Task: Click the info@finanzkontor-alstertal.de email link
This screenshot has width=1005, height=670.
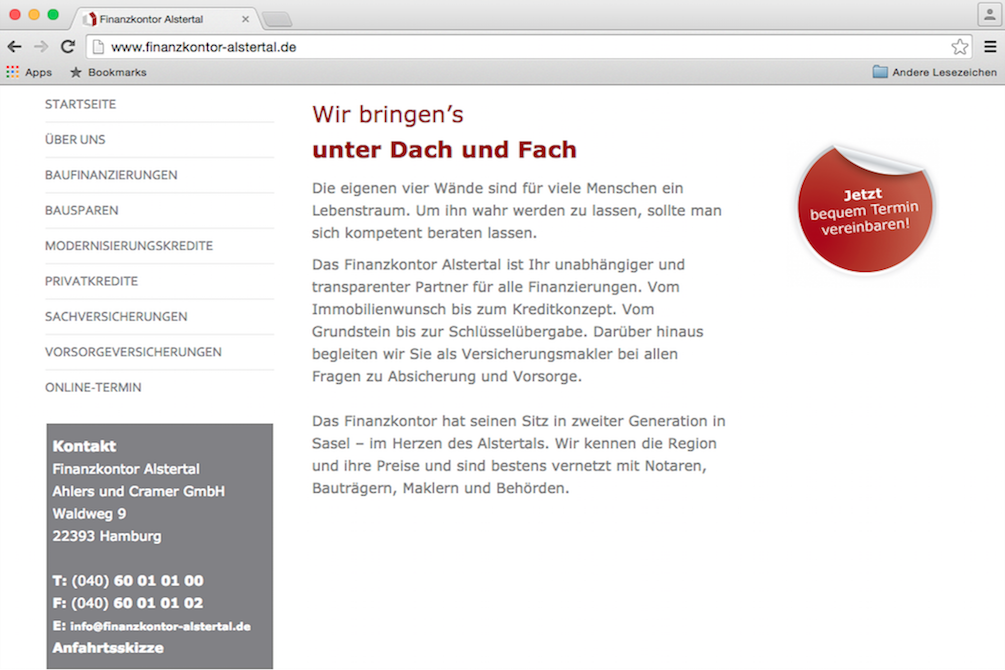Action: 160,626
